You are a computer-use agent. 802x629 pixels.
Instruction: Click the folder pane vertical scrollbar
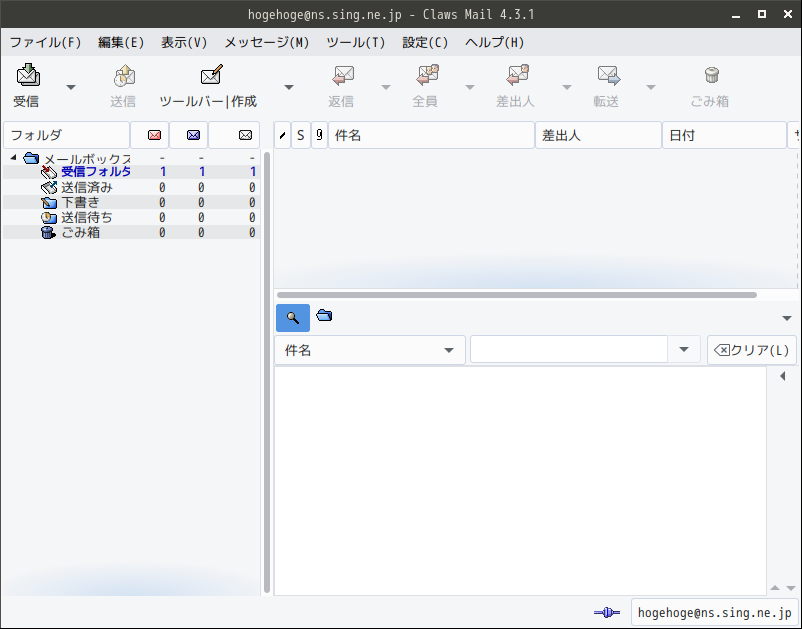point(266,372)
